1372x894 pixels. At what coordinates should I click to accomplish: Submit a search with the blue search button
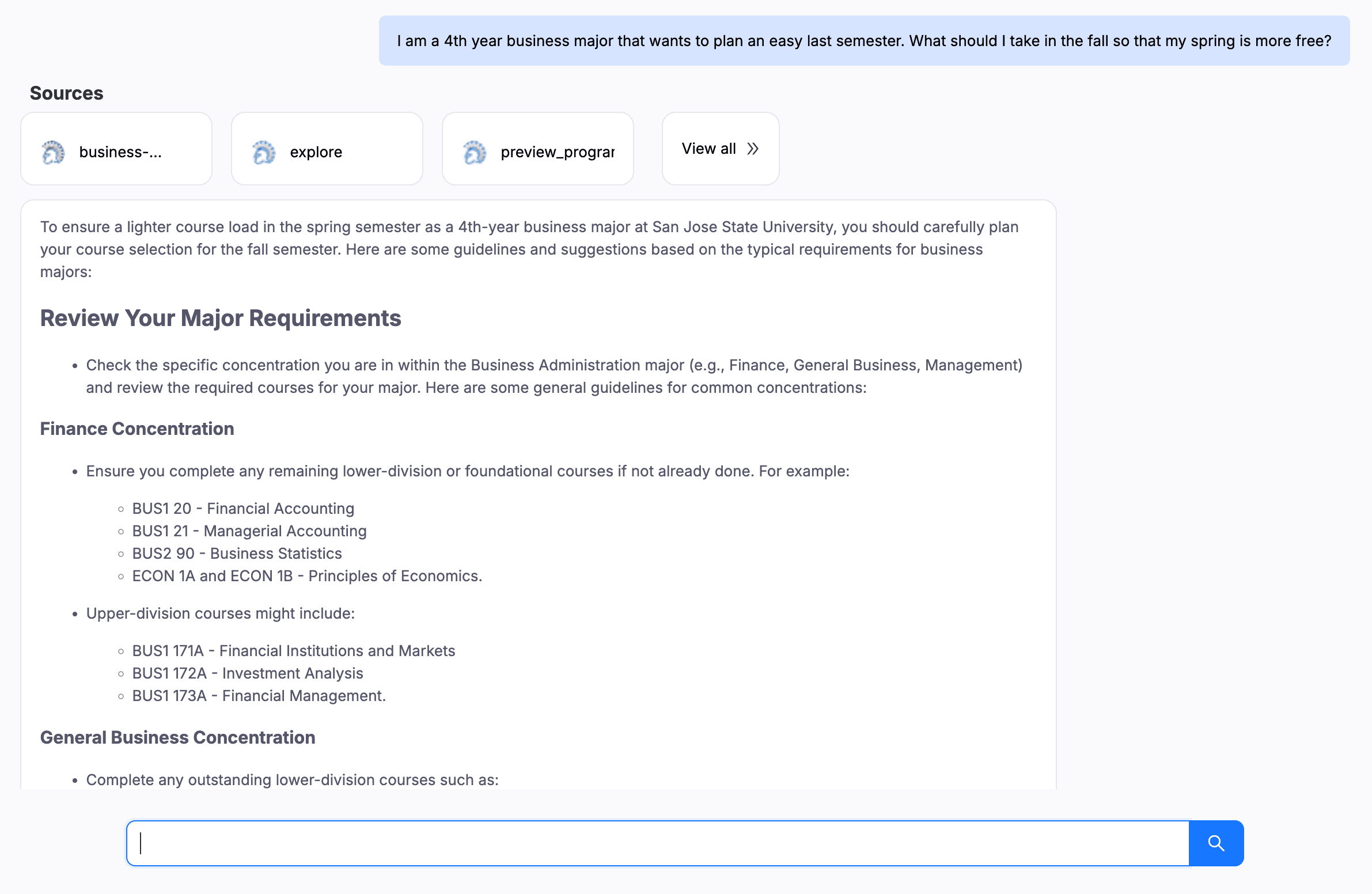pos(1216,843)
